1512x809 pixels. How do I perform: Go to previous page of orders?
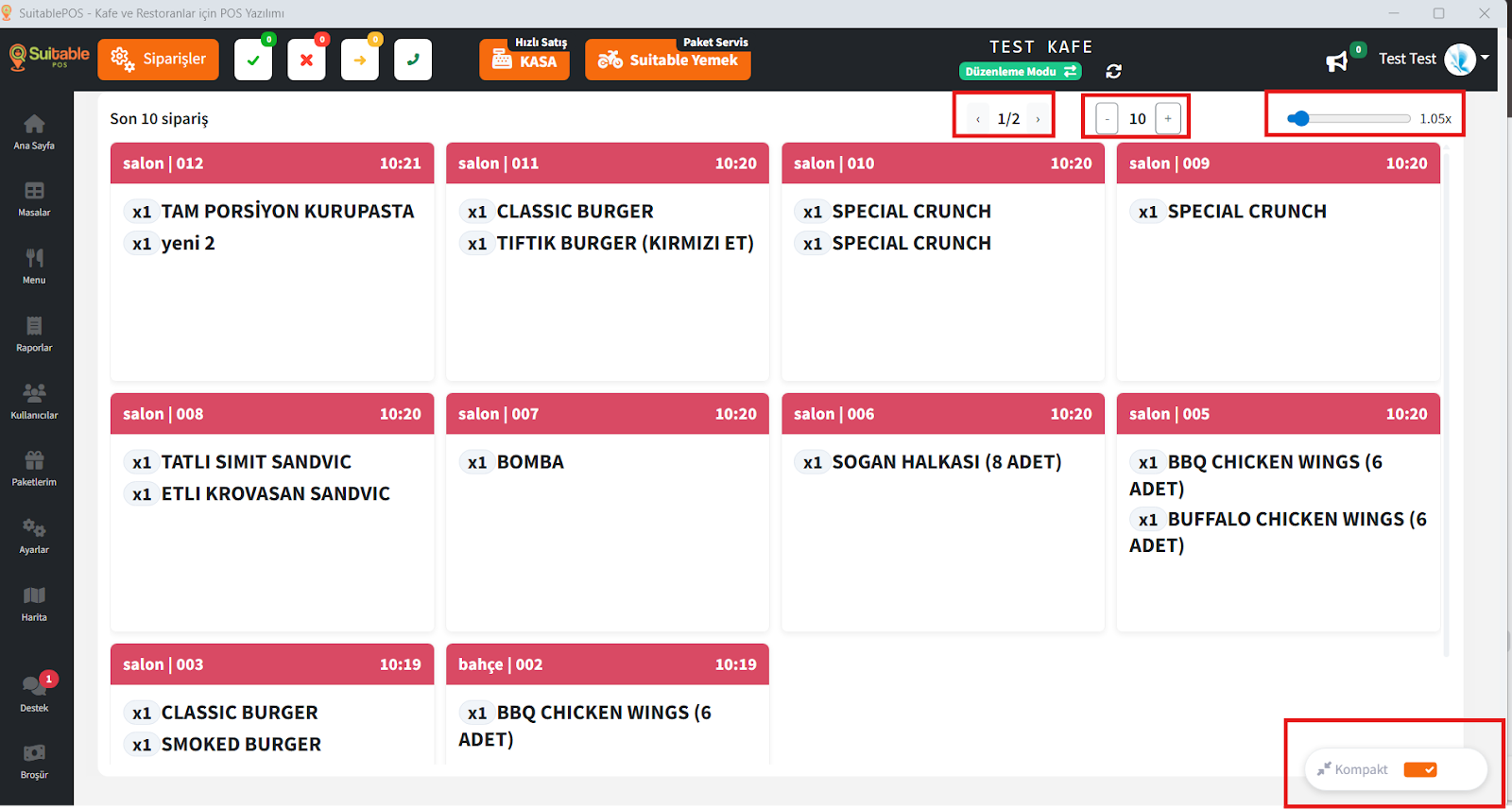978,119
